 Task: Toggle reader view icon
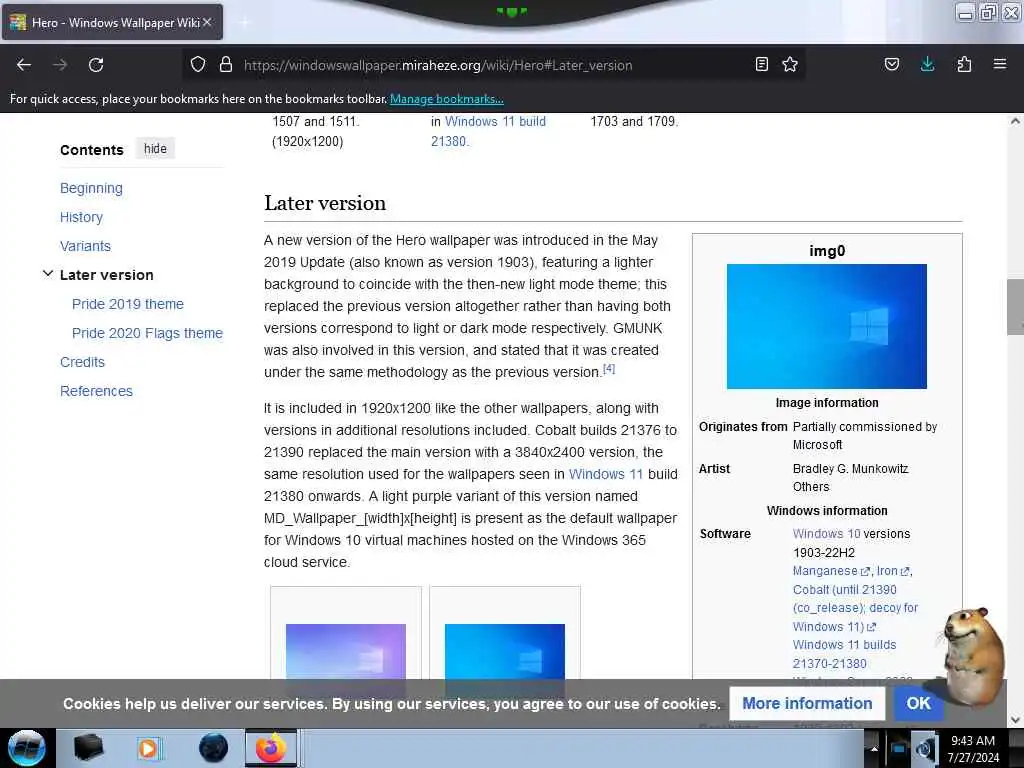(x=761, y=65)
